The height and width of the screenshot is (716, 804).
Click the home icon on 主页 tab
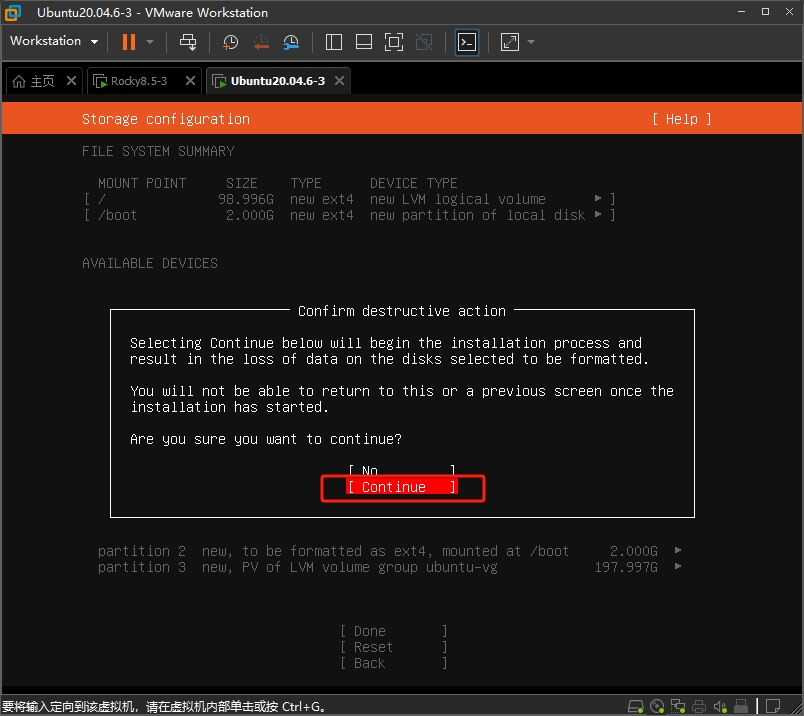tap(19, 81)
